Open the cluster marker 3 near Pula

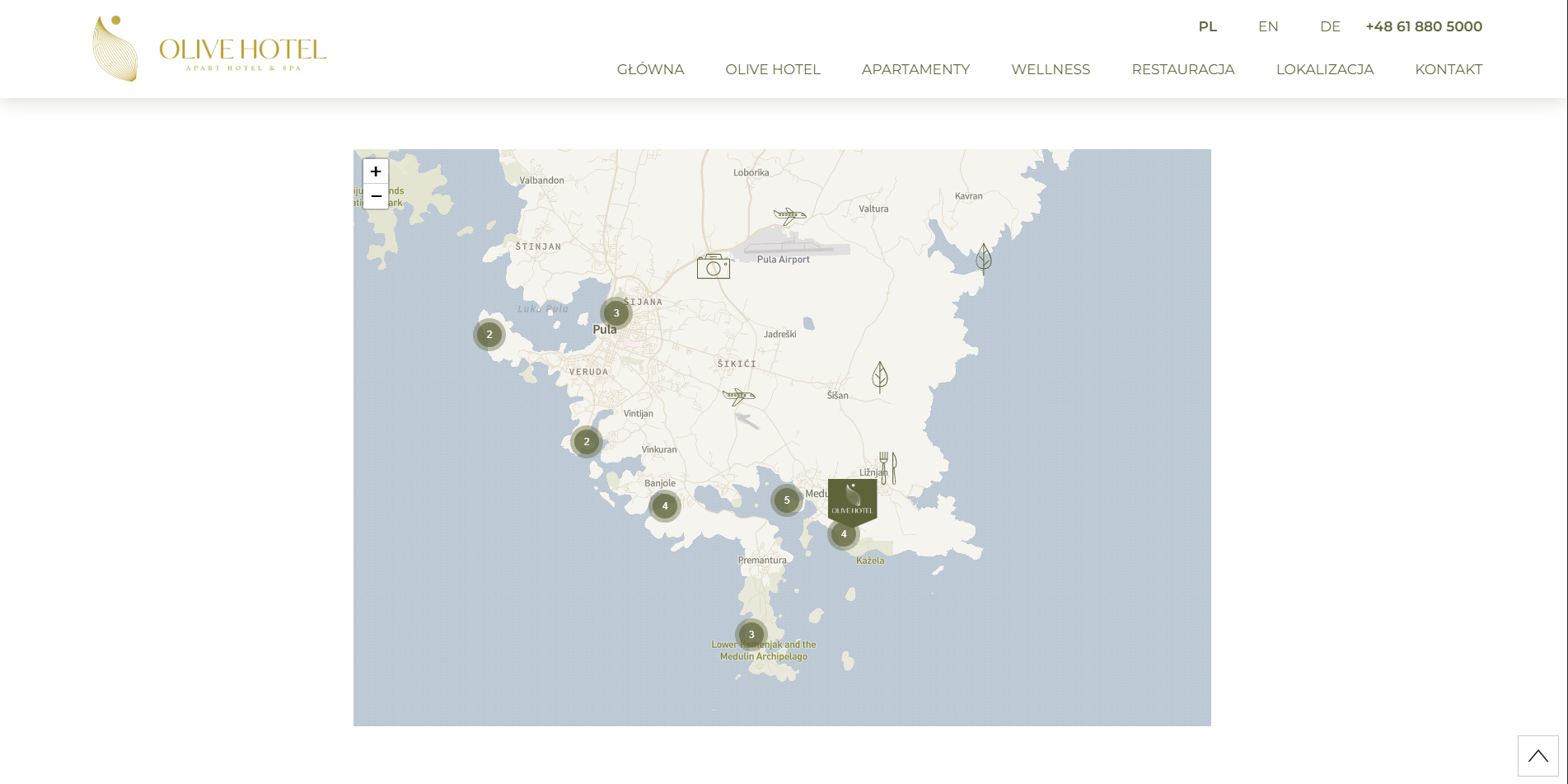tap(616, 313)
